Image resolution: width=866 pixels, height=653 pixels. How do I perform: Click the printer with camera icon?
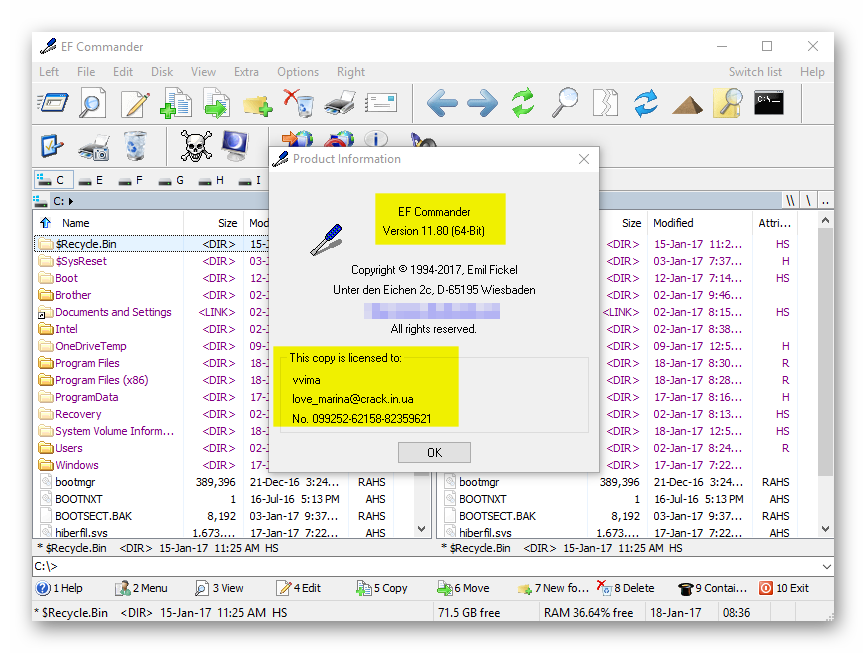[93, 148]
